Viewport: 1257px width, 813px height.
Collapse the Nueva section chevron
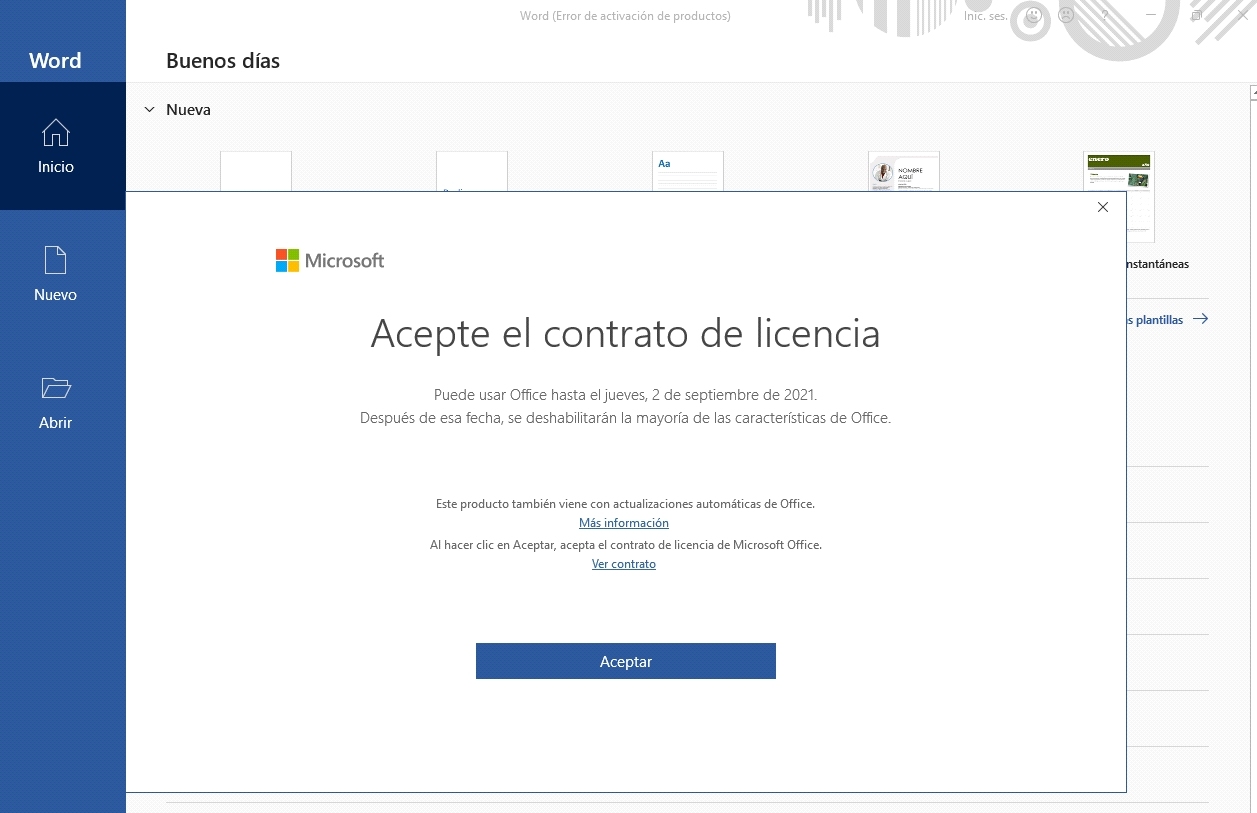[150, 110]
